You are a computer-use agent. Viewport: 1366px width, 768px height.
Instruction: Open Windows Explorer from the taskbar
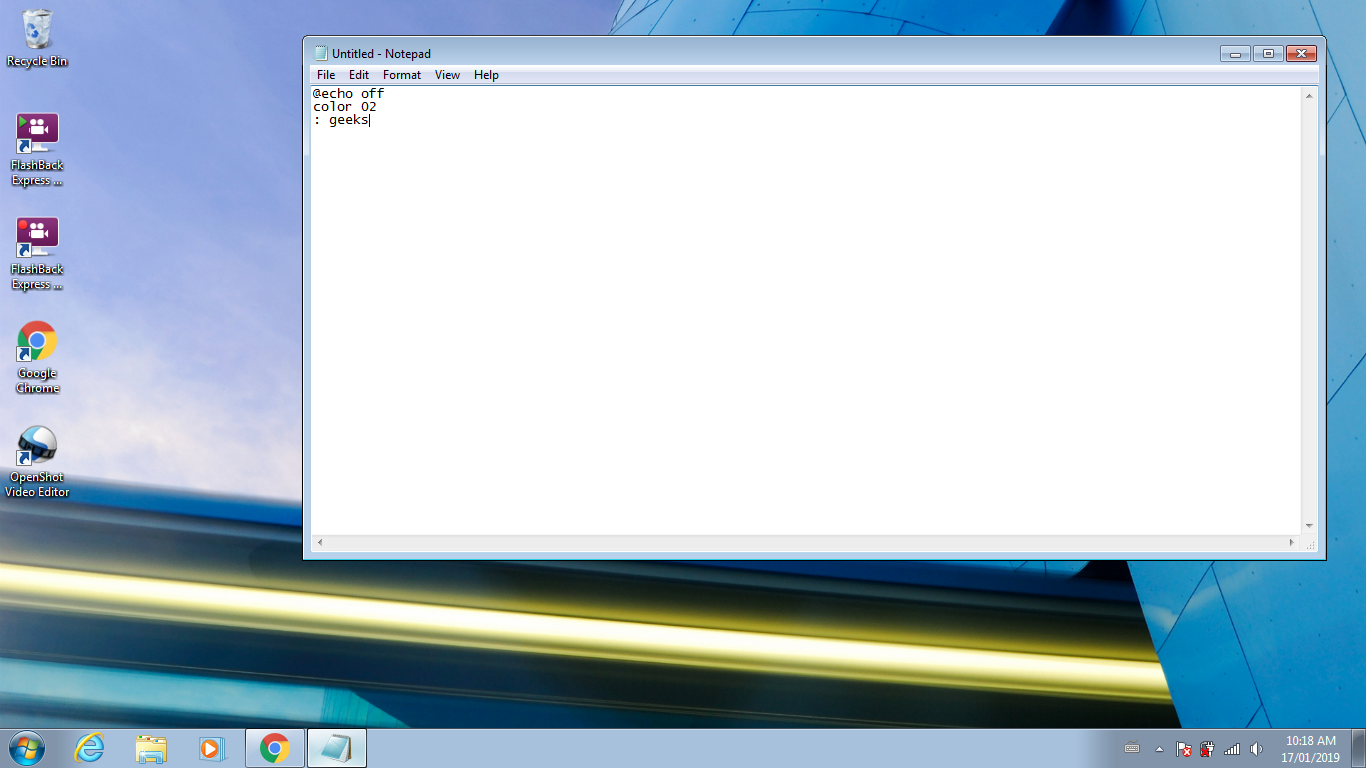[x=150, y=747]
